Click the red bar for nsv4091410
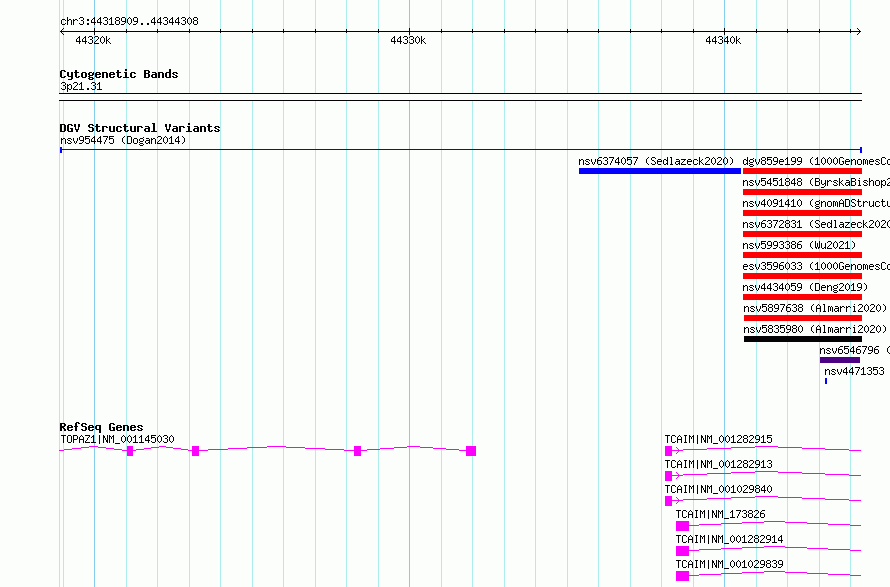Image resolution: width=890 pixels, height=587 pixels. click(802, 213)
